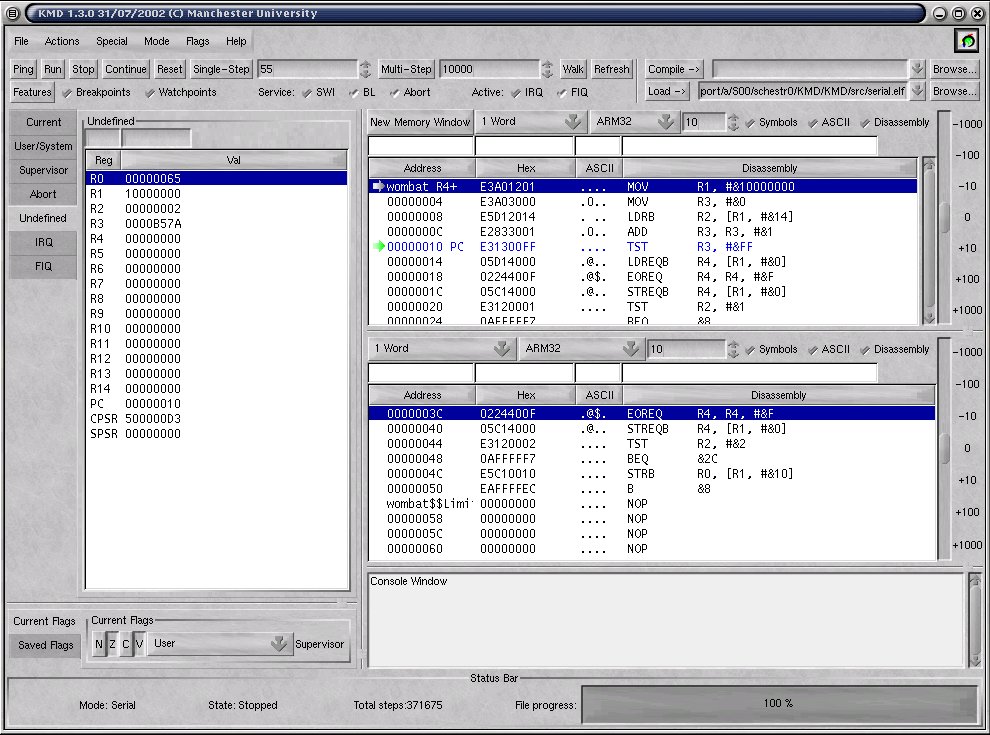The height and width of the screenshot is (735, 990).
Task: Click the Load file path input field
Action: tap(803, 92)
